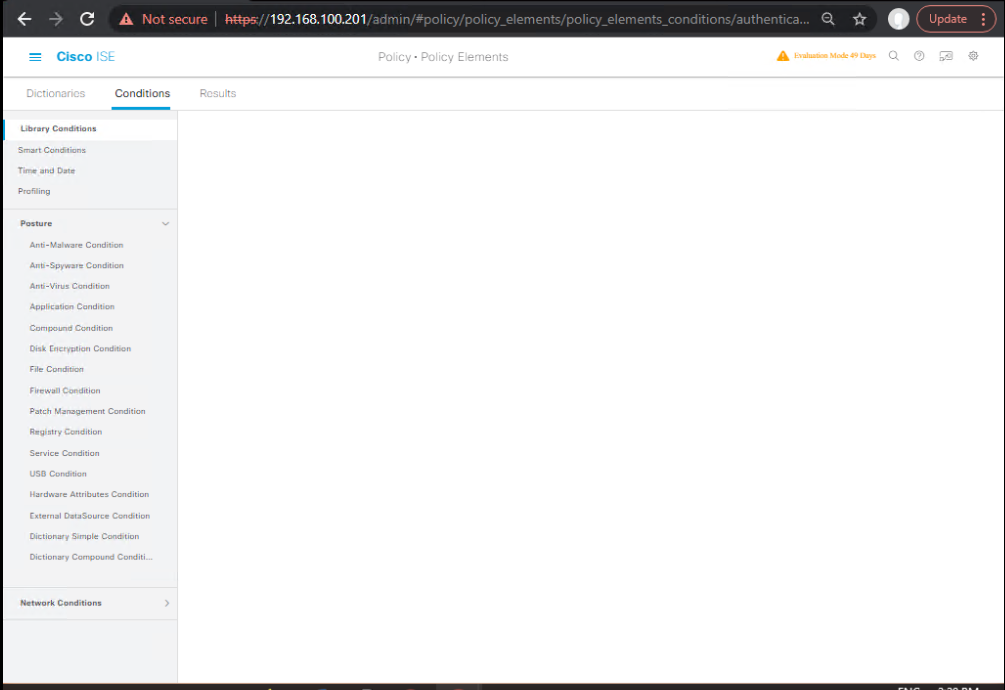
Task: Open Compound Condition
Action: tap(71, 328)
